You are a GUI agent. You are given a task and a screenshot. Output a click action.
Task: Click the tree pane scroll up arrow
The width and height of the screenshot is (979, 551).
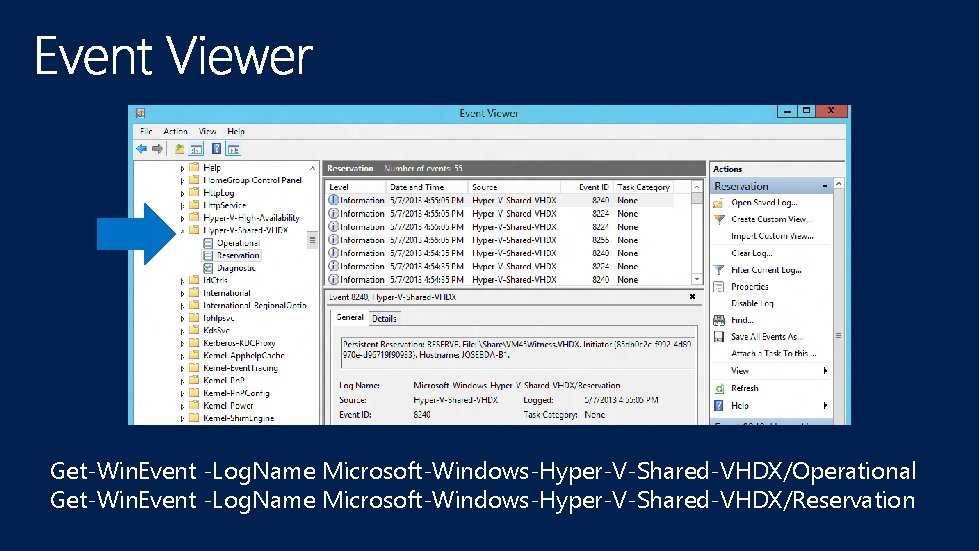[312, 168]
